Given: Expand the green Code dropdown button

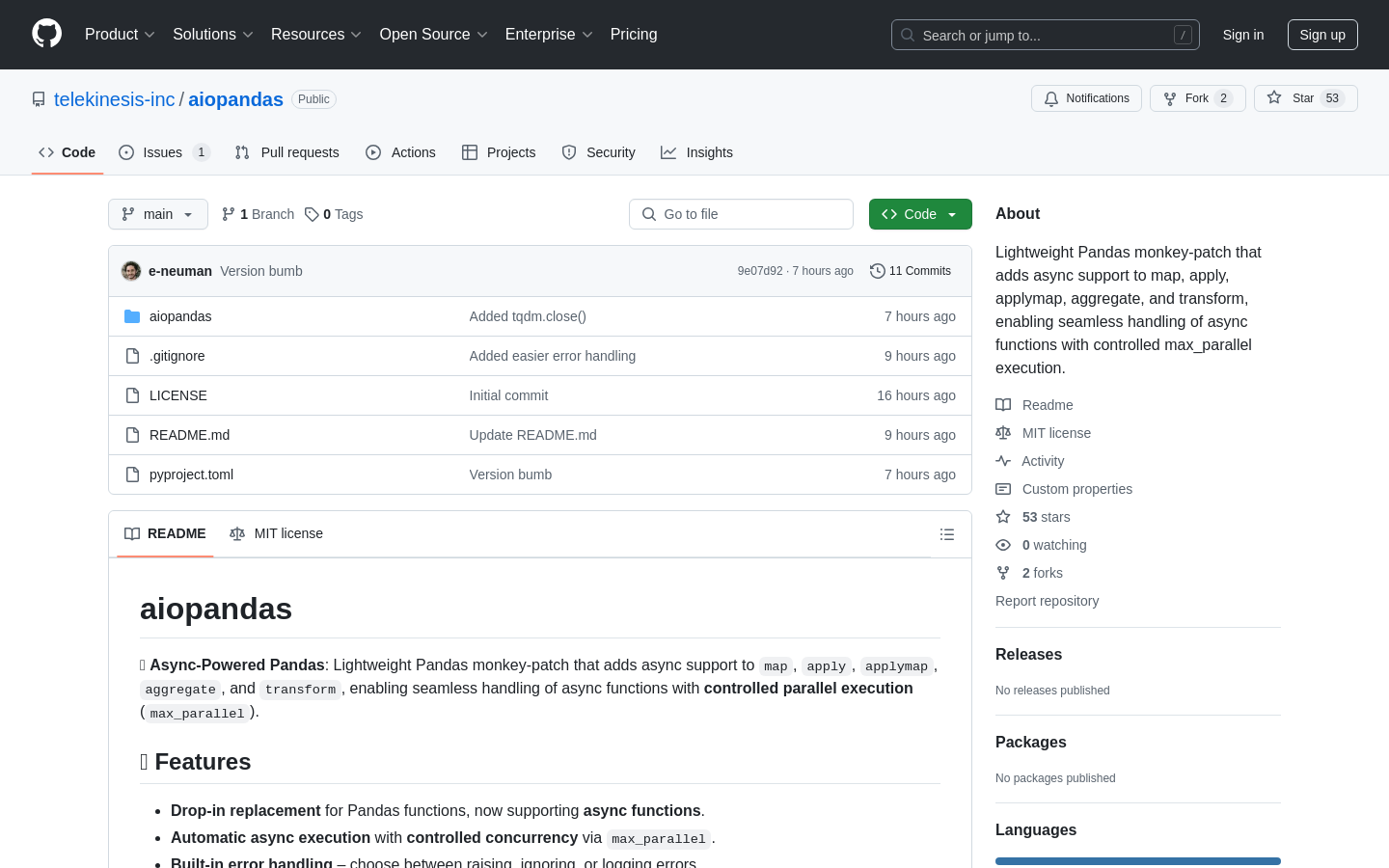Looking at the screenshot, I should coord(920,214).
